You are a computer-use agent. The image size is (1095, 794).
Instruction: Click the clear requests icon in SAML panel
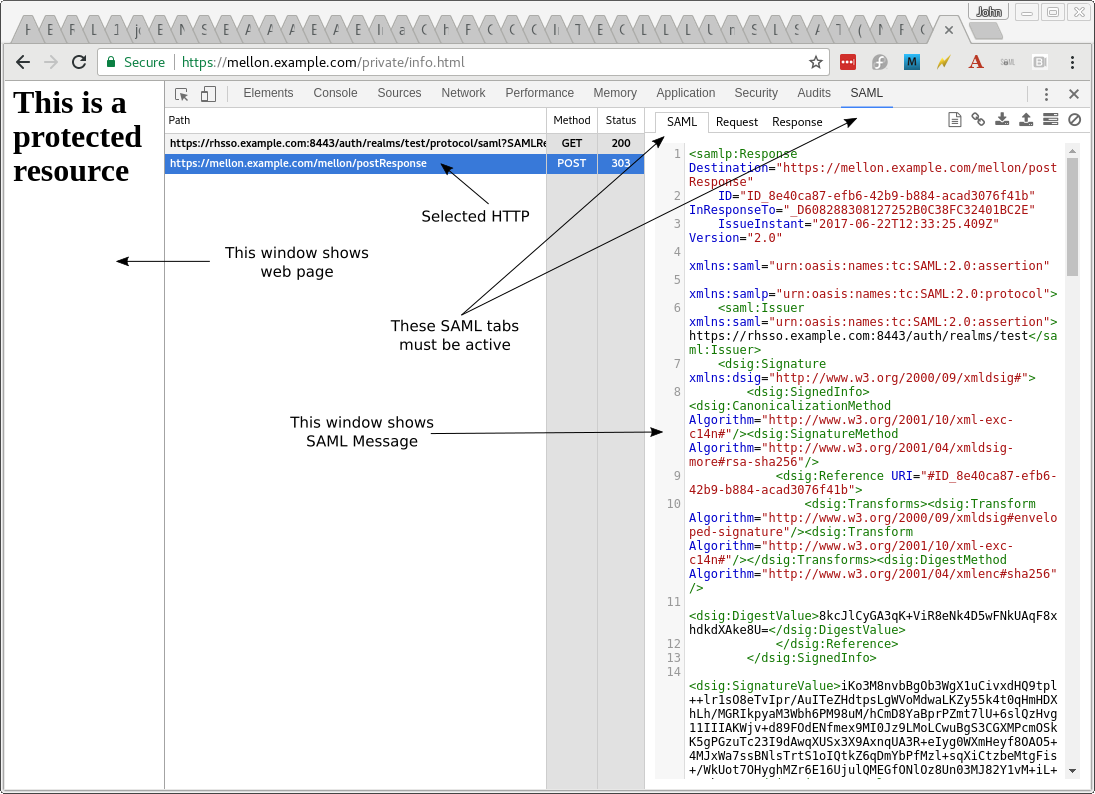pyautogui.click(x=1075, y=120)
